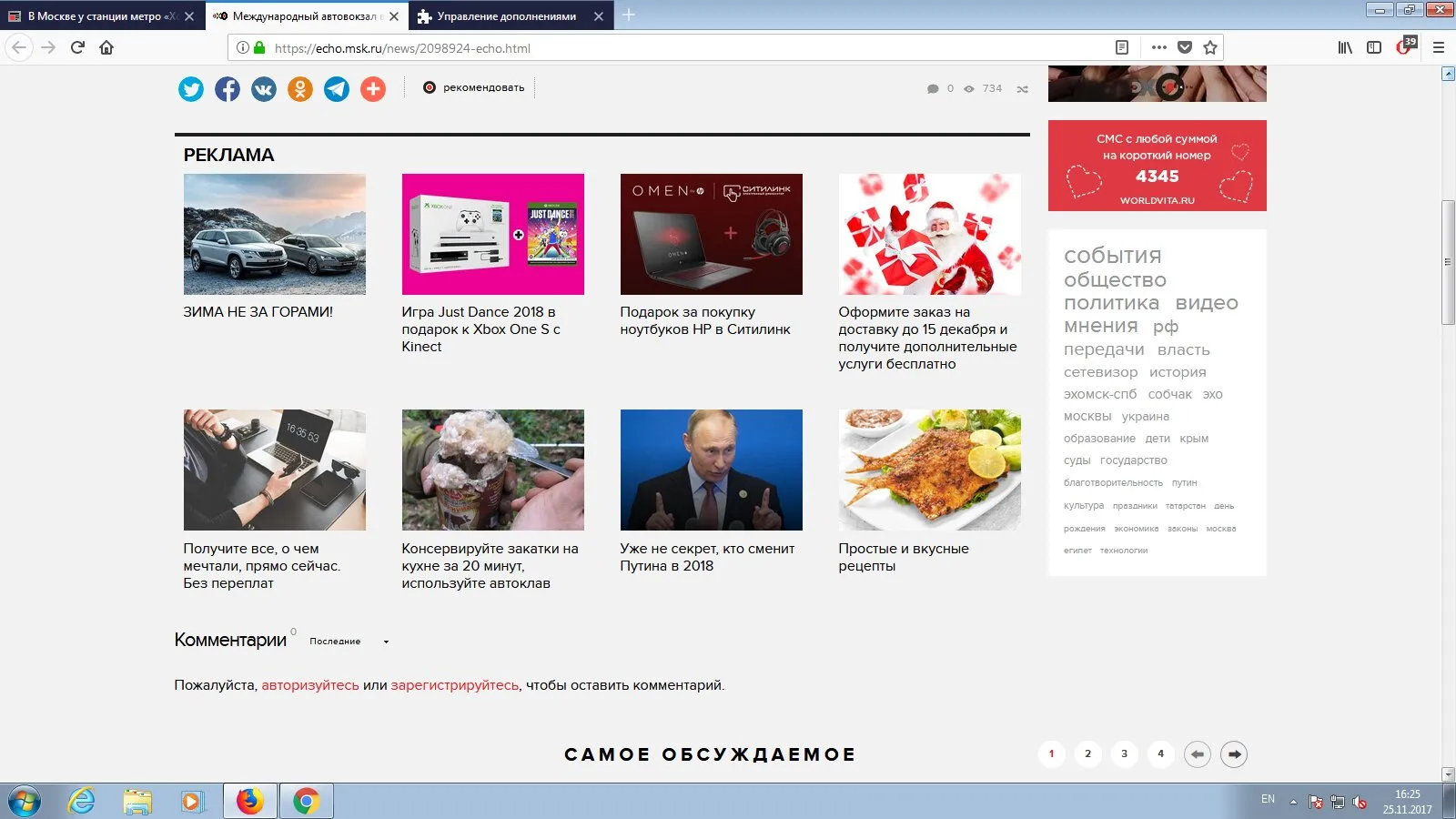Toggle the Firefox sidebar
Viewport: 1456px width, 819px height.
coord(1374,47)
